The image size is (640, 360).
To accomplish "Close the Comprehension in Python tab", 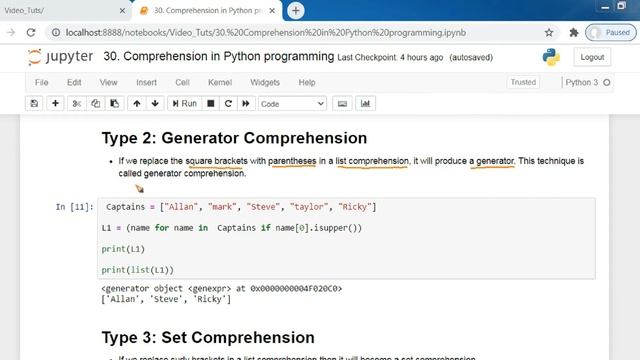I will pyautogui.click(x=272, y=11).
